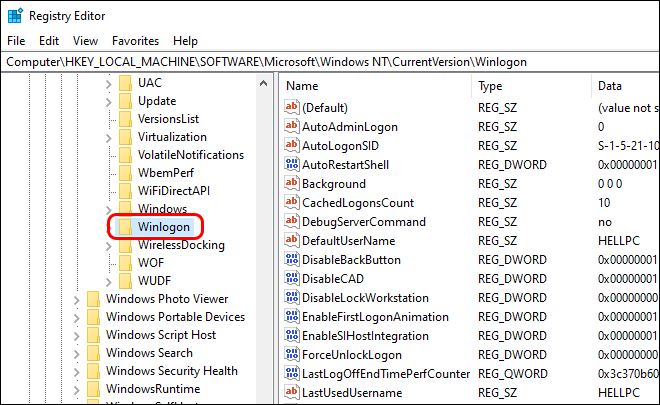
Task: Expand the Virtualization key
Action: (x=109, y=138)
